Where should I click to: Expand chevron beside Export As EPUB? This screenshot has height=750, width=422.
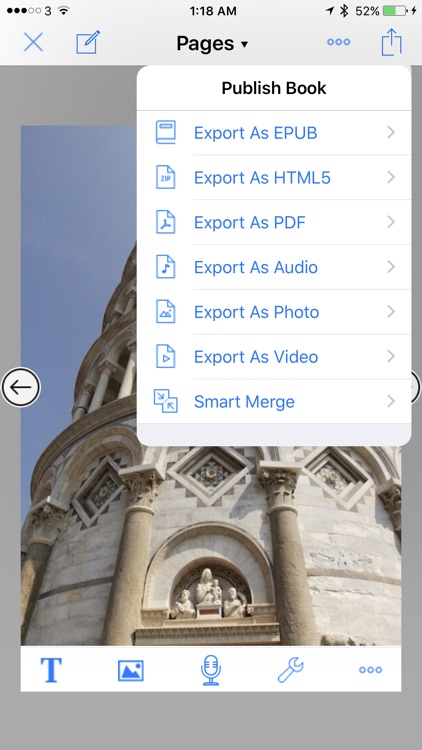click(x=391, y=132)
